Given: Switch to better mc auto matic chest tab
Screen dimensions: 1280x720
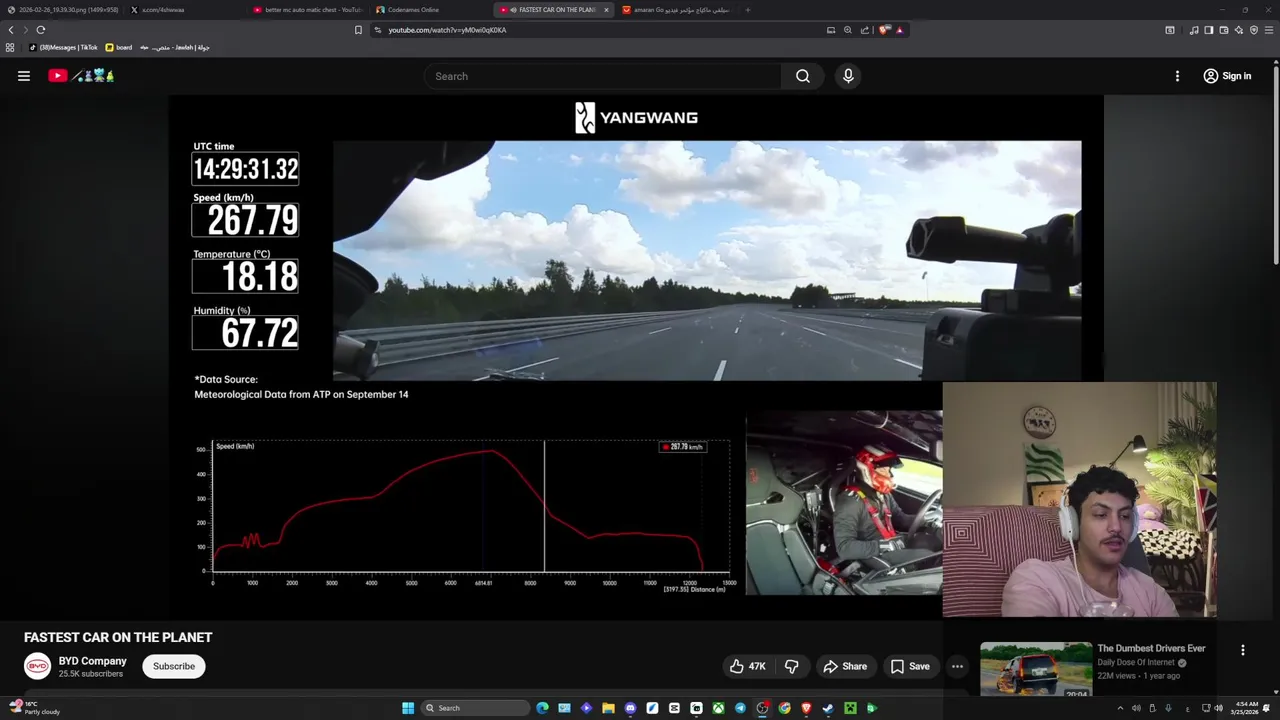Looking at the screenshot, I should pos(307,10).
